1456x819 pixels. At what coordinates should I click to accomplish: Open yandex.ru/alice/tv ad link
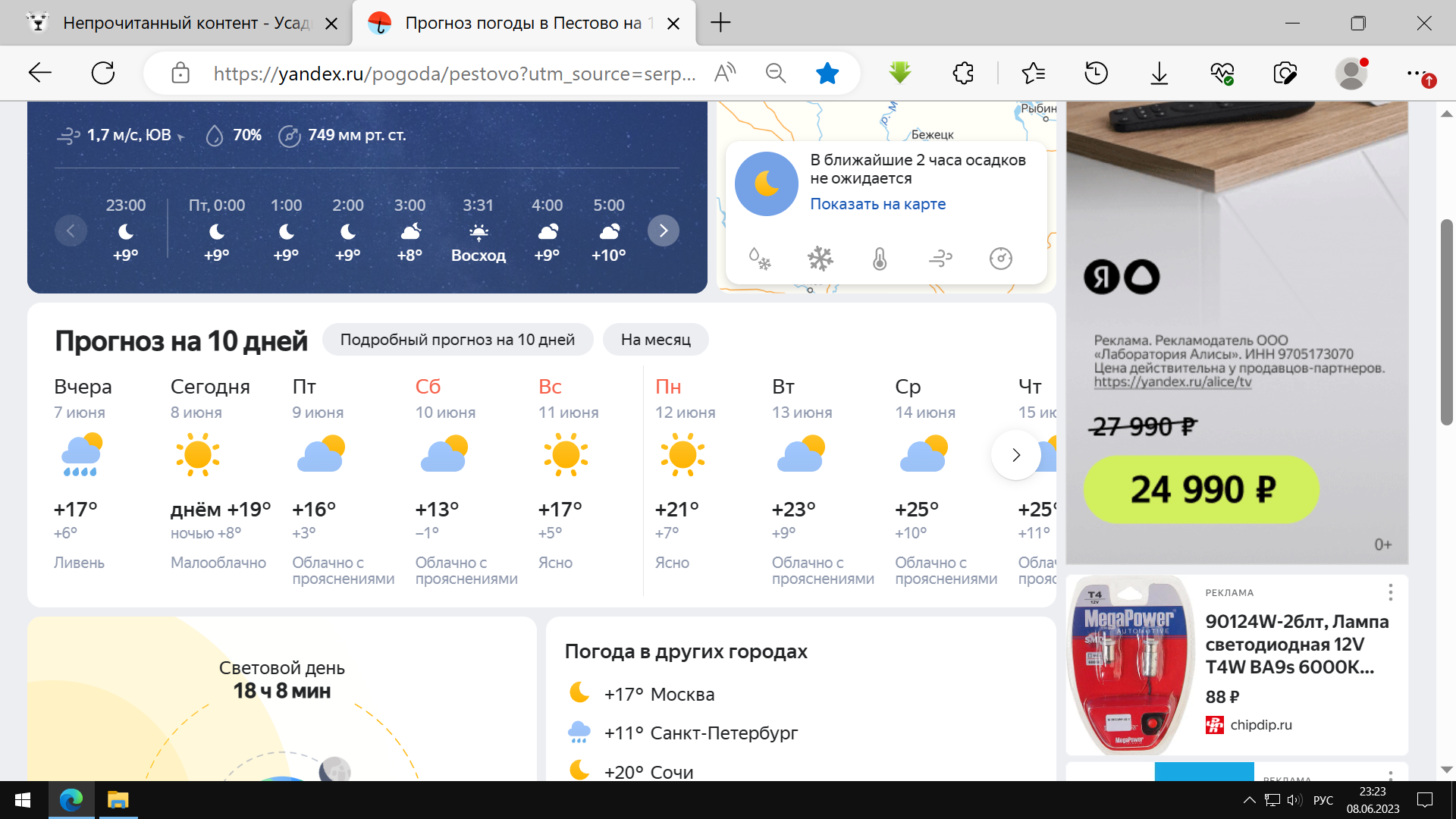click(x=1172, y=382)
